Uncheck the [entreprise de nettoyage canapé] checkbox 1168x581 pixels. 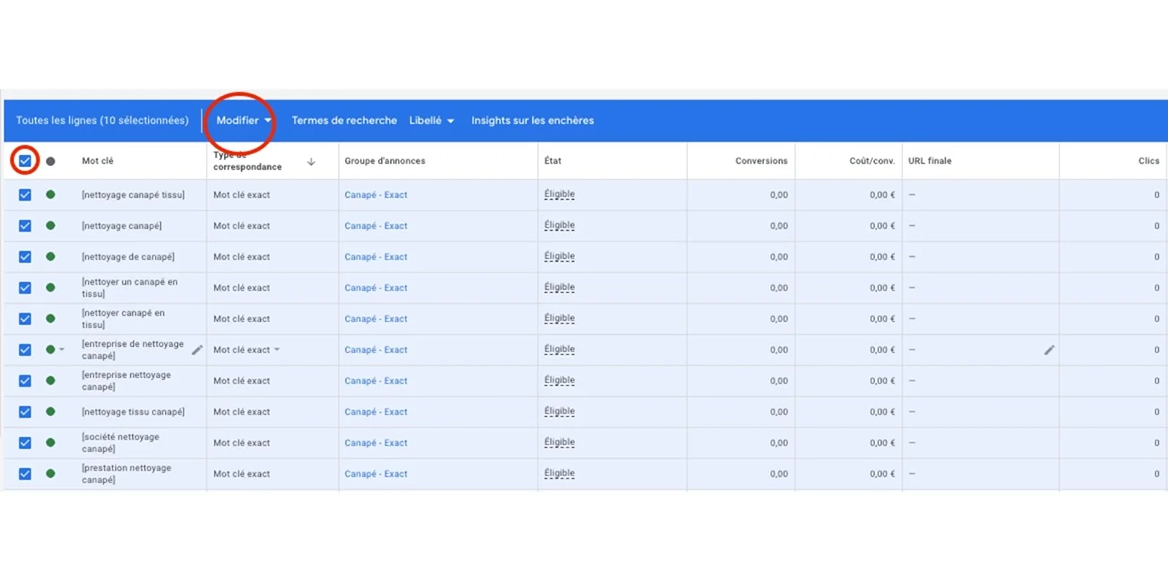(25, 349)
